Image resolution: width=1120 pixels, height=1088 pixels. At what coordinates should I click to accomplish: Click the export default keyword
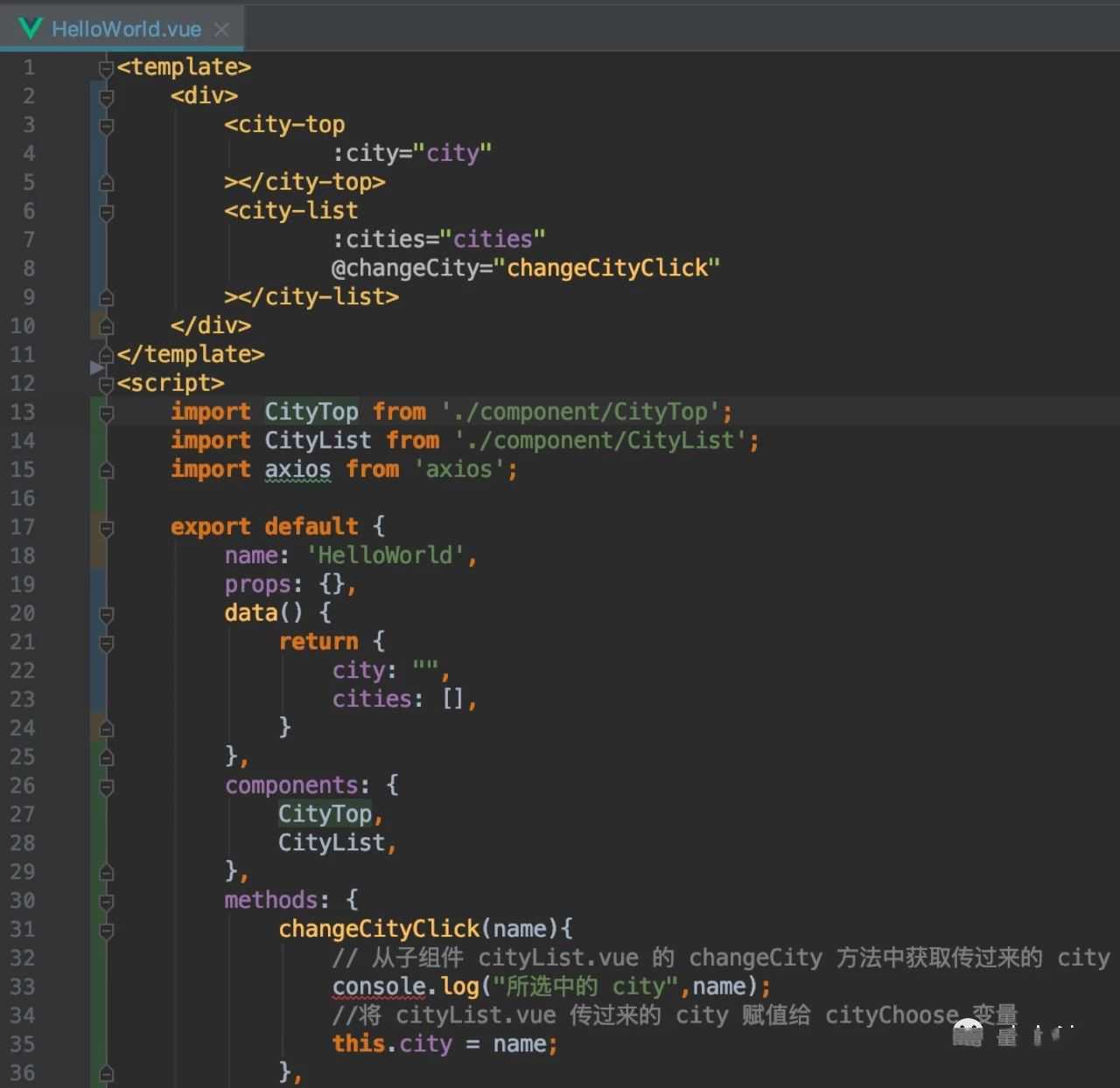click(x=264, y=527)
